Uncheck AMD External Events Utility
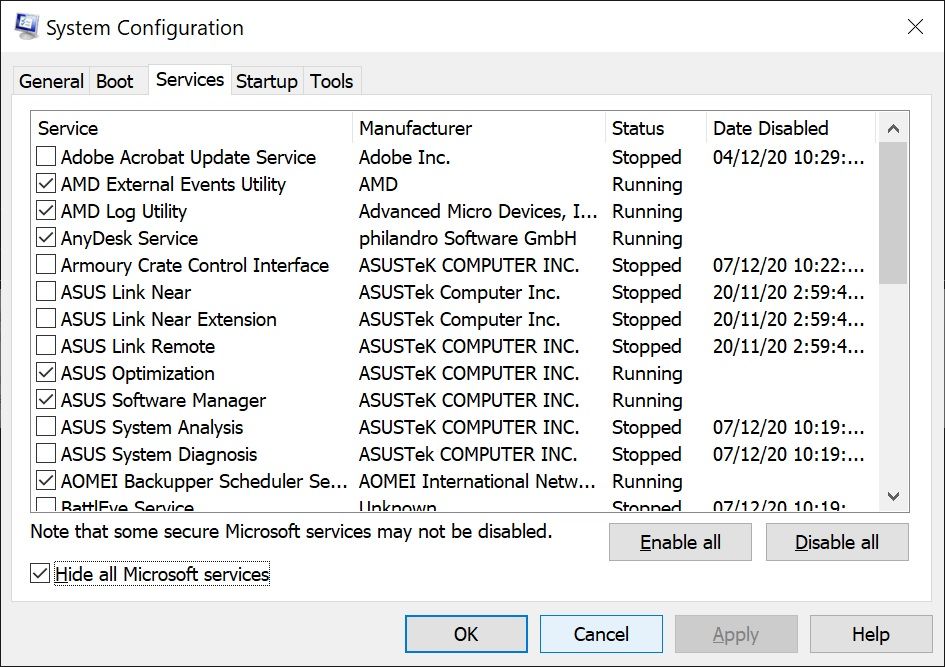Image resolution: width=945 pixels, height=667 pixels. coord(46,184)
